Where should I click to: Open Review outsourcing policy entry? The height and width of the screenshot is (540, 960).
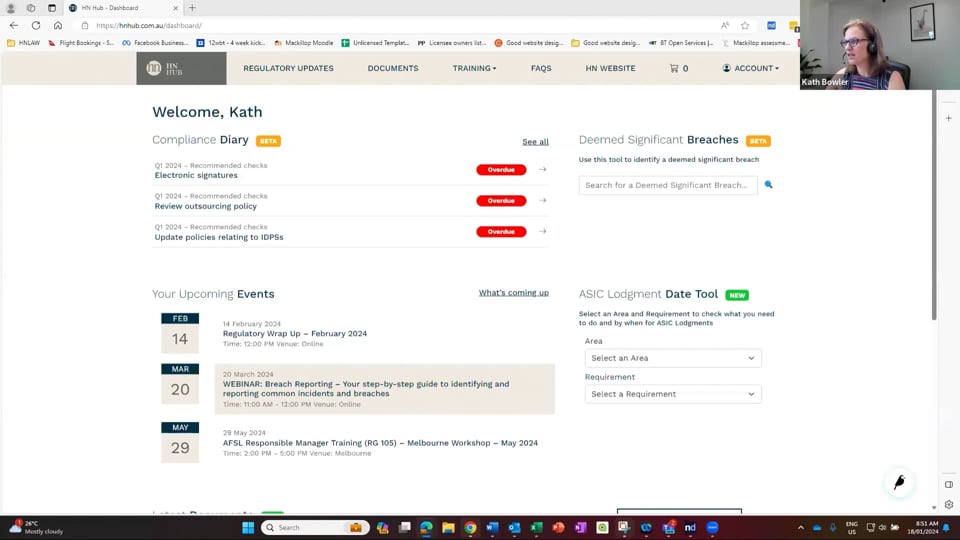(206, 206)
